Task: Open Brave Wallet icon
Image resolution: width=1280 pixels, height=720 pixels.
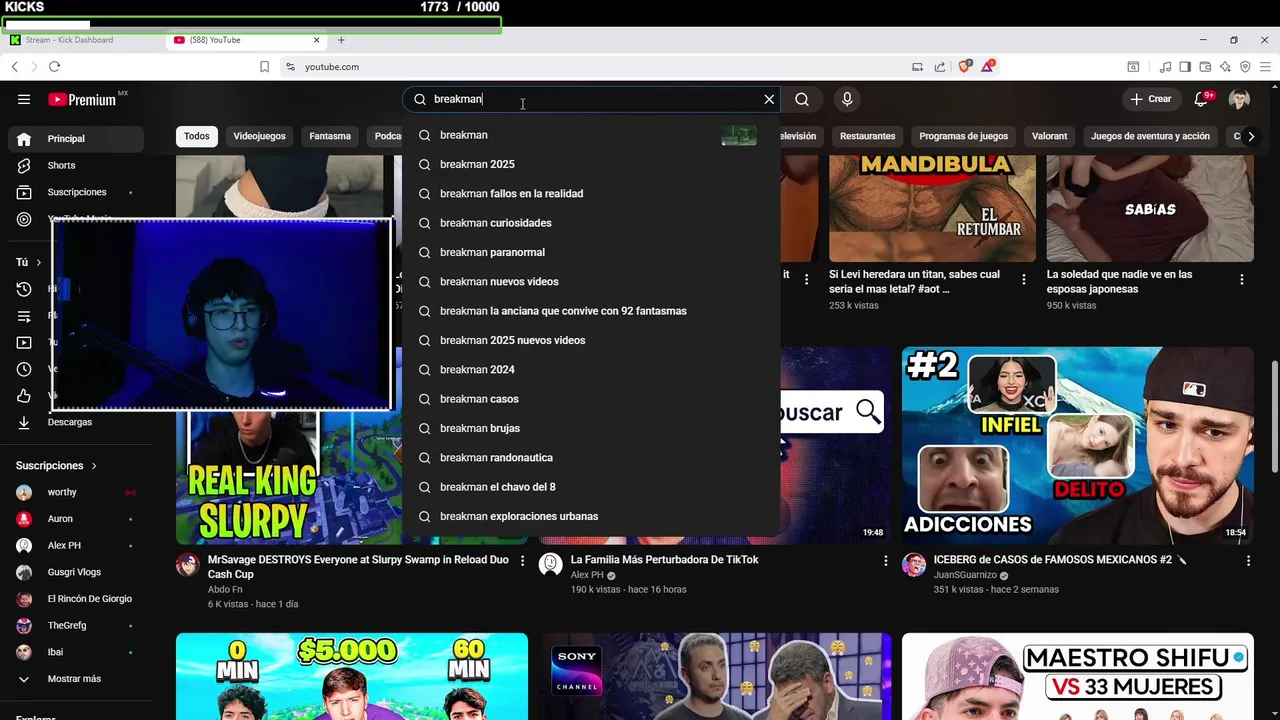Action: (x=1205, y=67)
